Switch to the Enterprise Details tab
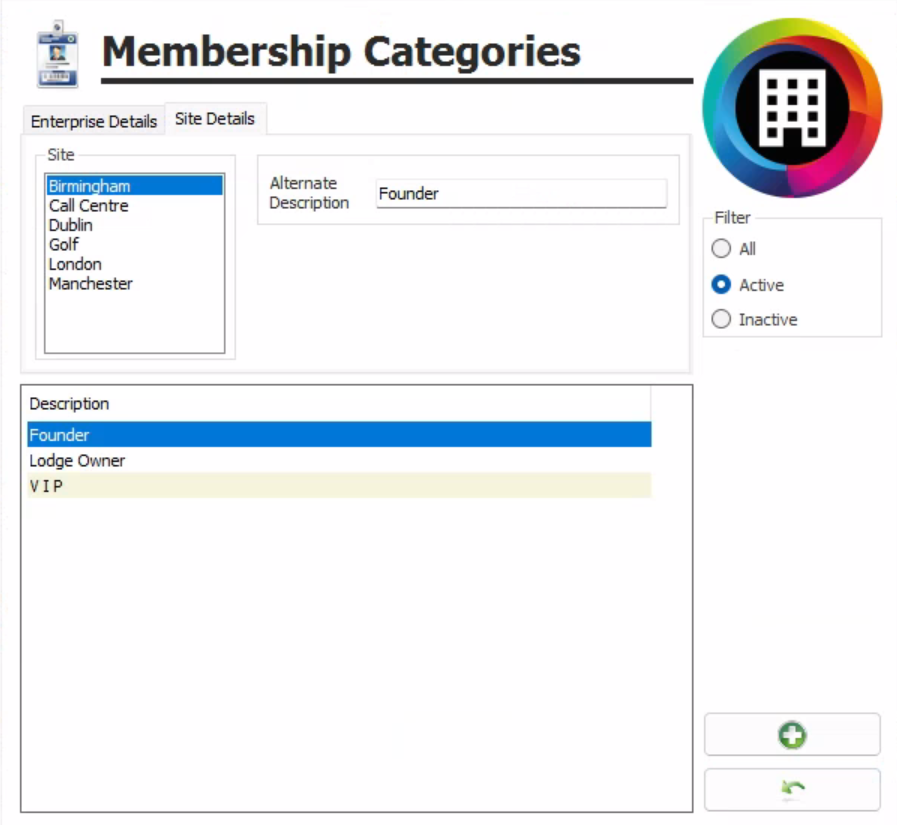This screenshot has width=897, height=825. 94,121
